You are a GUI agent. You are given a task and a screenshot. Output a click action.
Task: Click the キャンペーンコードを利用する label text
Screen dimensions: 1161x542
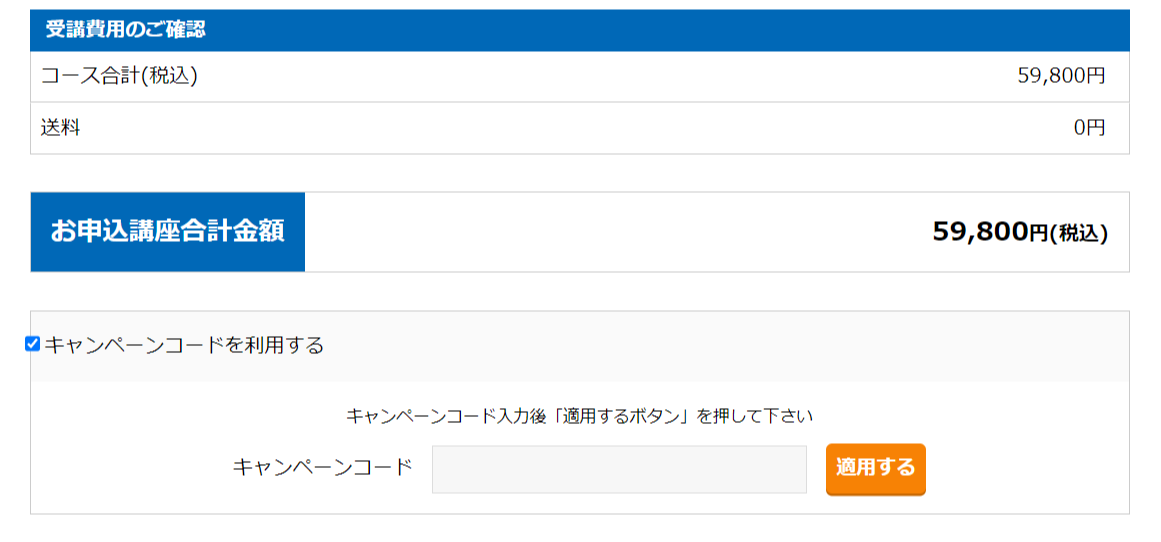pos(184,345)
